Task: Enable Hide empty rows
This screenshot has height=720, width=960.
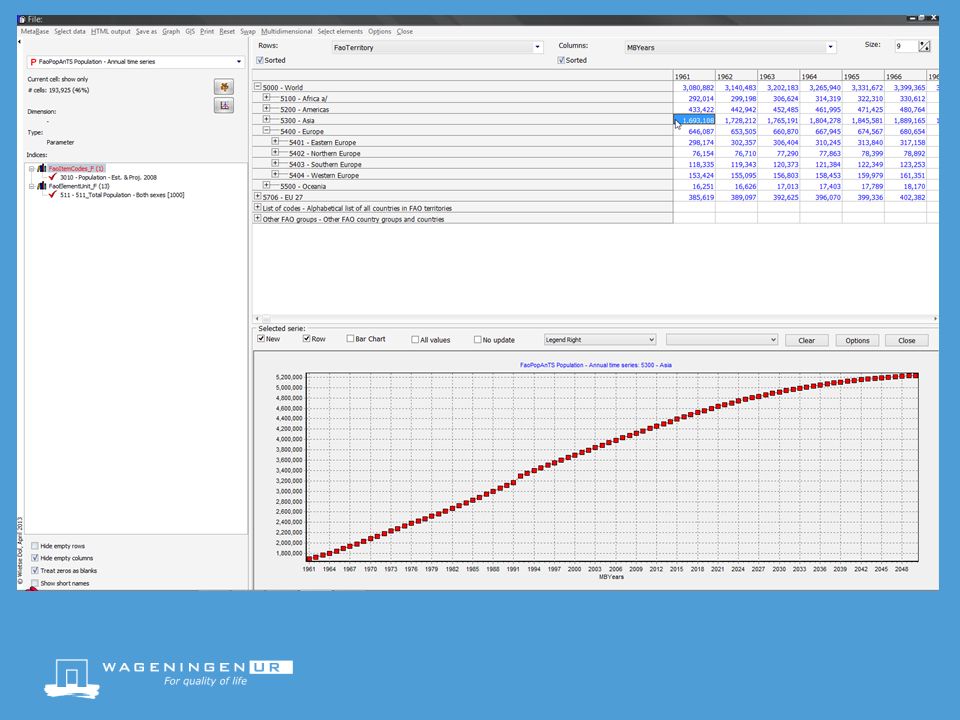Action: [x=35, y=546]
